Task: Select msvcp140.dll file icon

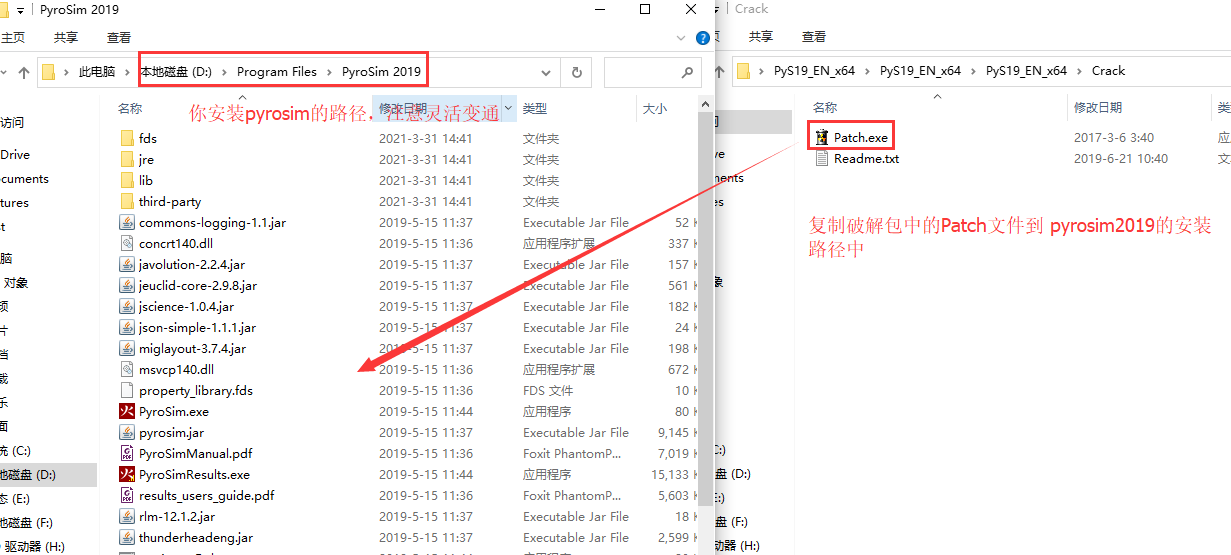Action: pos(127,369)
